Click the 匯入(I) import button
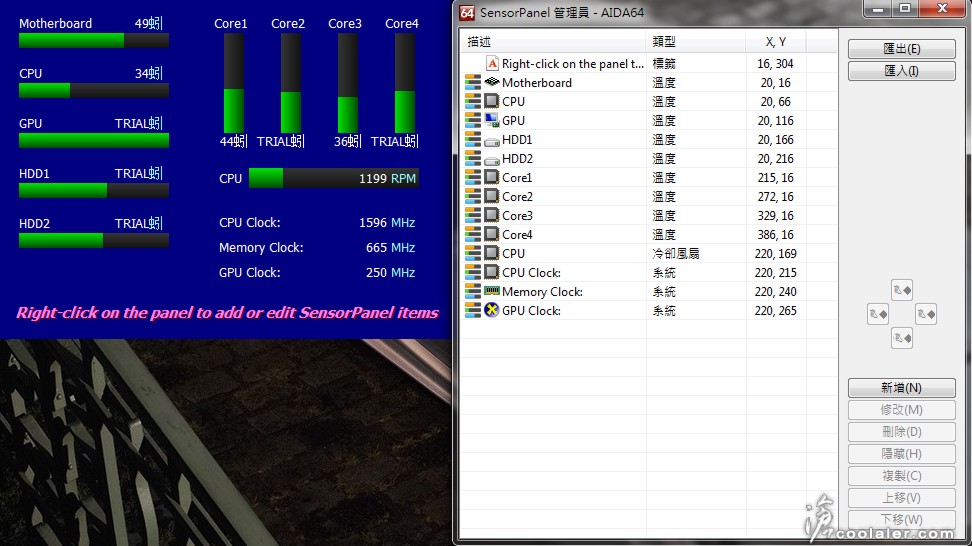Viewport: 972px width, 546px height. click(902, 71)
